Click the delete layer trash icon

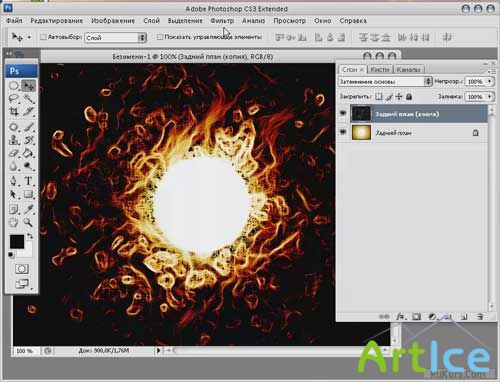480,316
